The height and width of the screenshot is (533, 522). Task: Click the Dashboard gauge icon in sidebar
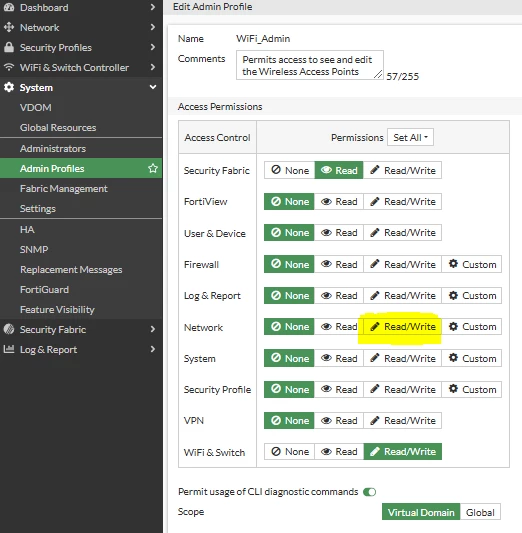click(9, 7)
